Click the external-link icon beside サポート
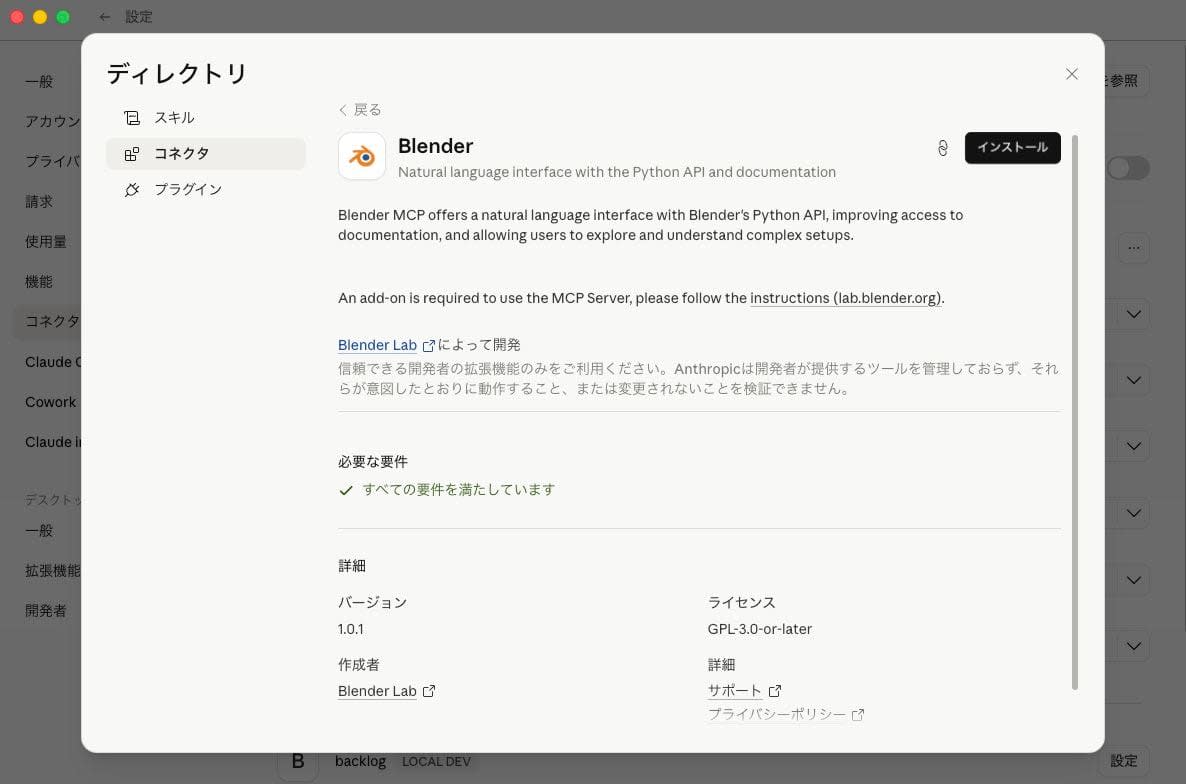1186x784 pixels. point(774,690)
